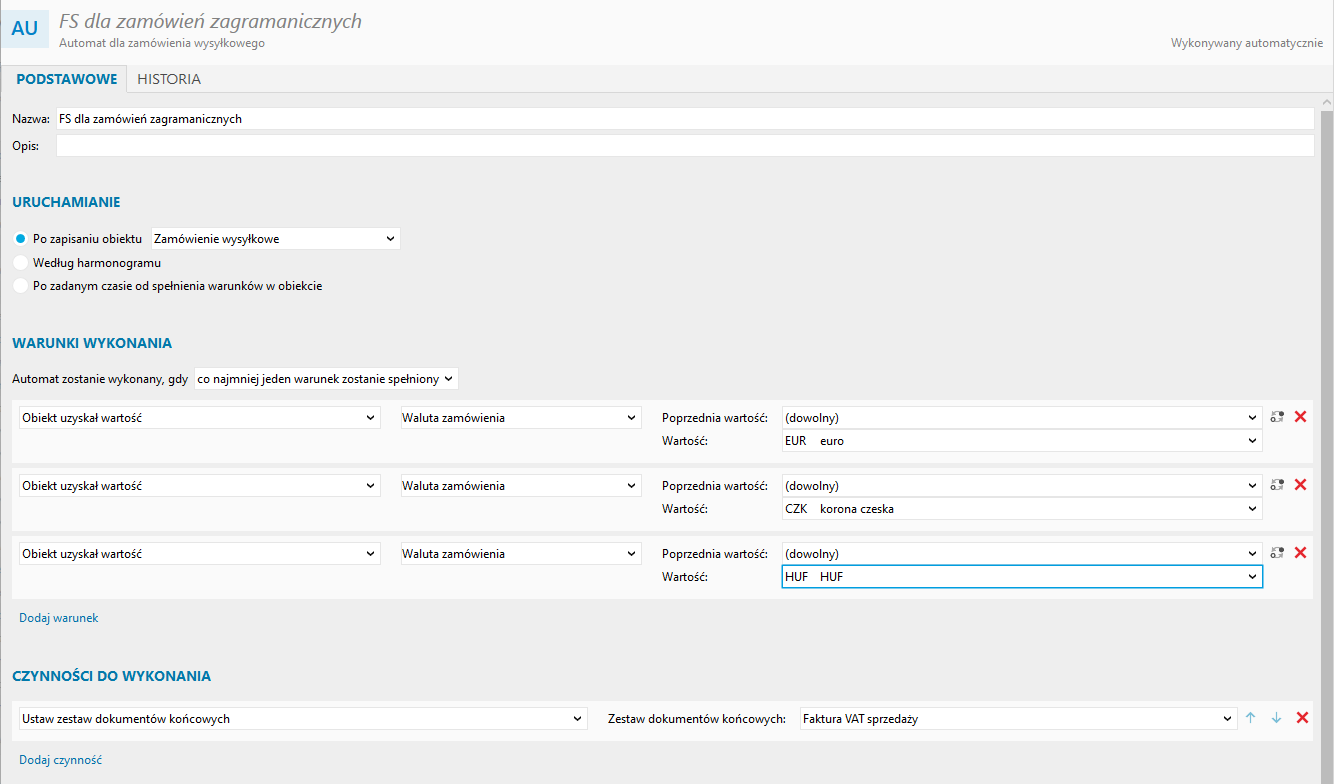Select the Po zapisaniu obiektu radio option
Image resolution: width=1334 pixels, height=784 pixels.
click(21, 239)
